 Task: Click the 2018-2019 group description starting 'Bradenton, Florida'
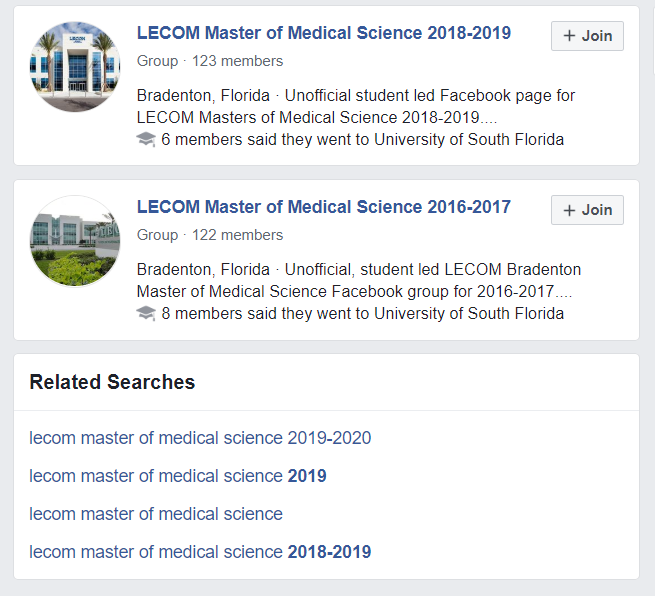(355, 106)
